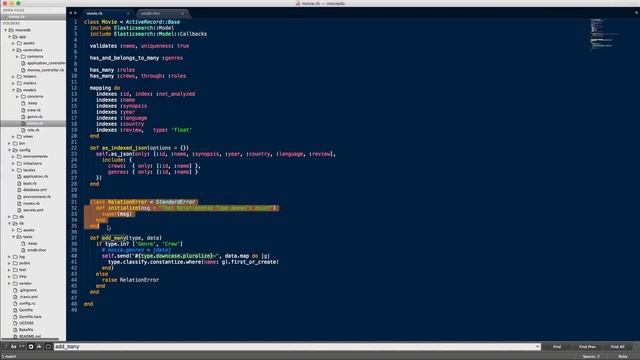Change indentation via Spaces: 2 status

(x=591, y=356)
